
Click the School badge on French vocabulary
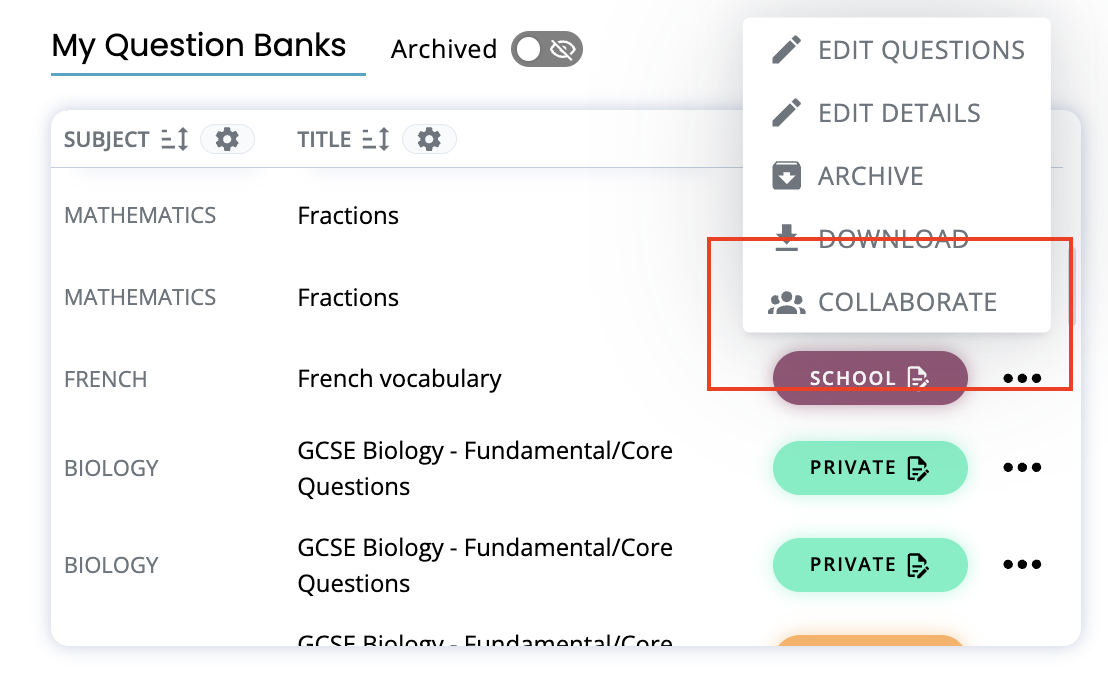click(869, 378)
